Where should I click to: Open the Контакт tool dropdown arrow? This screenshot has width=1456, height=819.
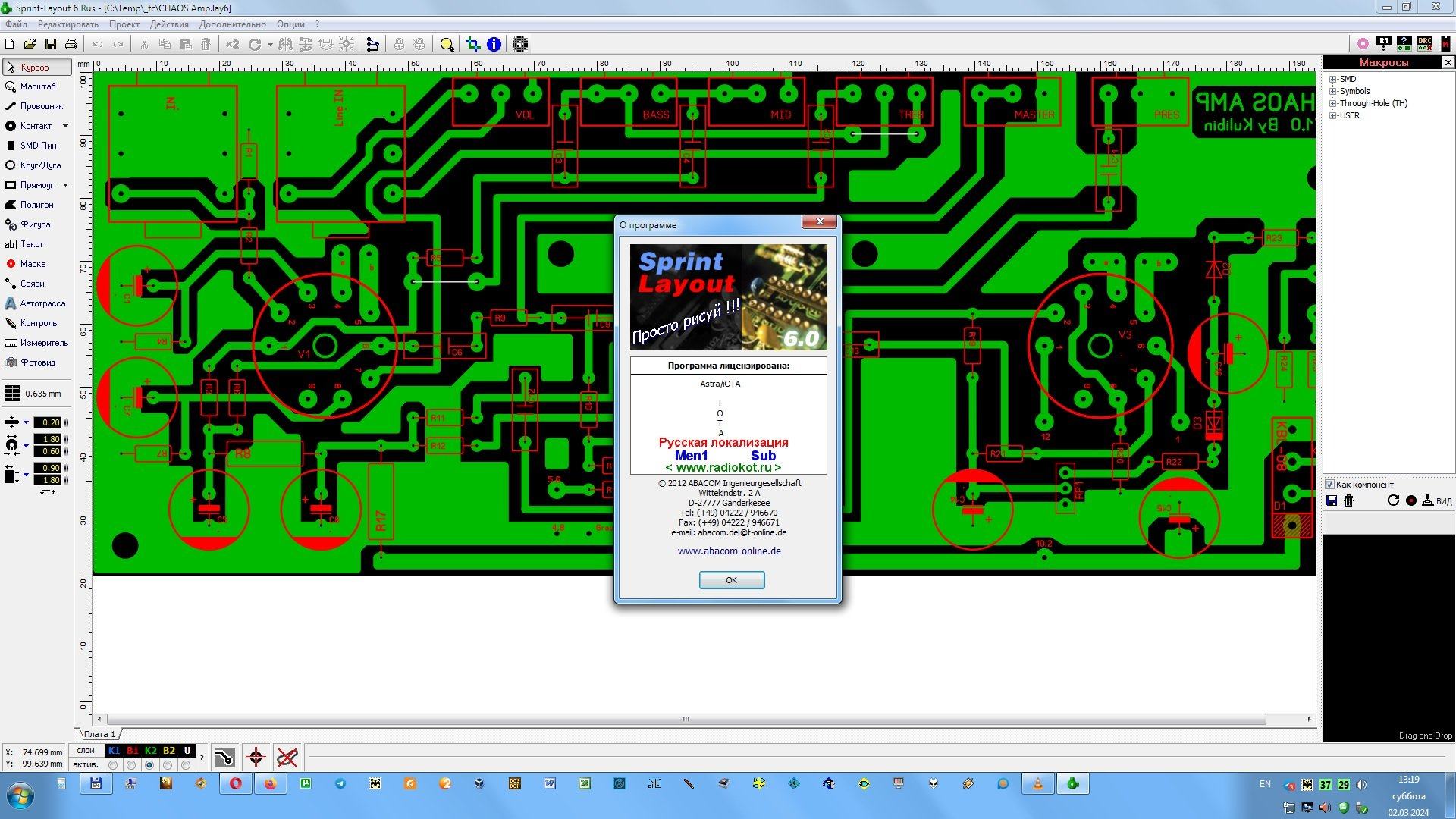click(x=65, y=126)
